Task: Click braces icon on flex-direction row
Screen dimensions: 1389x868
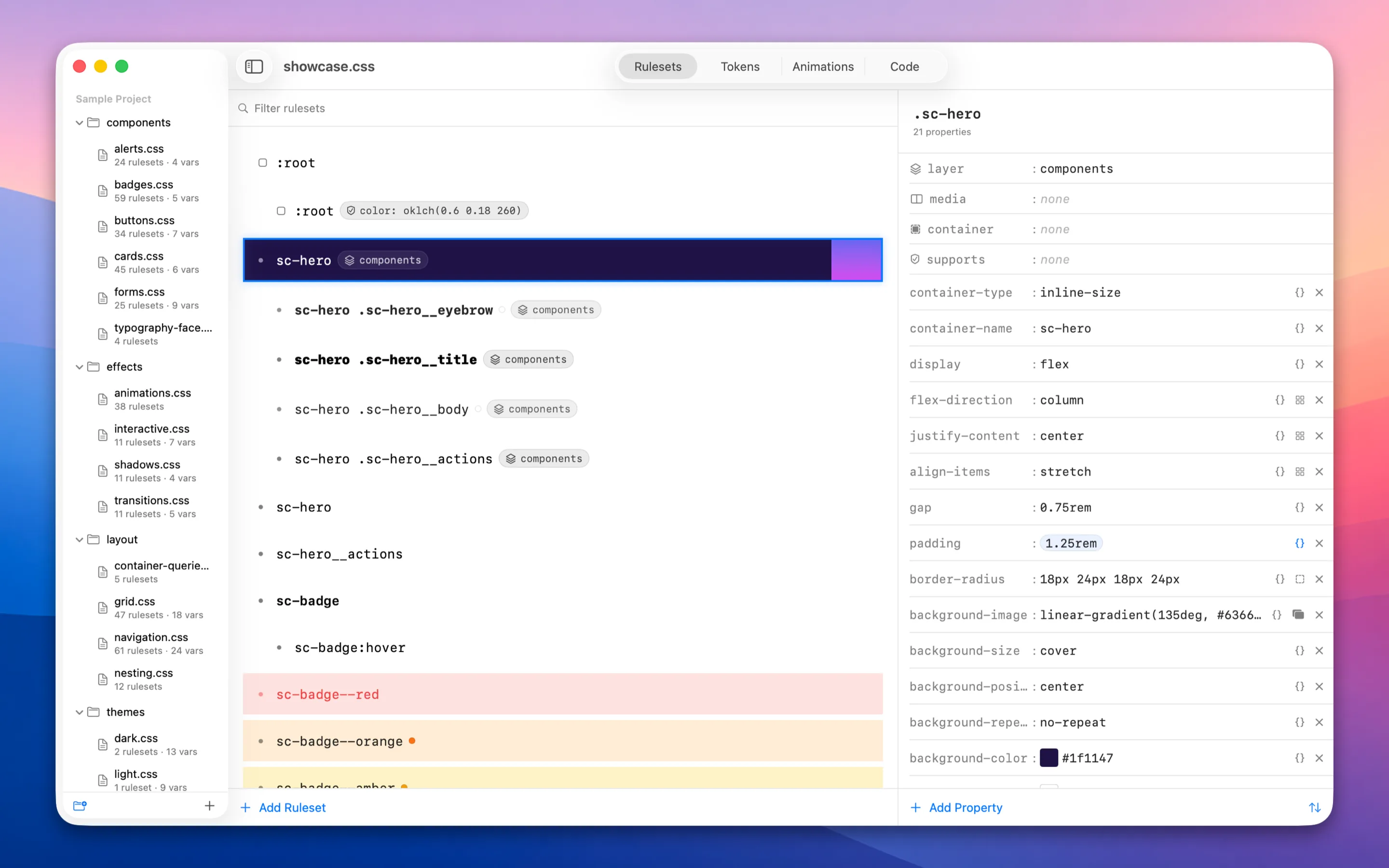Action: click(1280, 400)
